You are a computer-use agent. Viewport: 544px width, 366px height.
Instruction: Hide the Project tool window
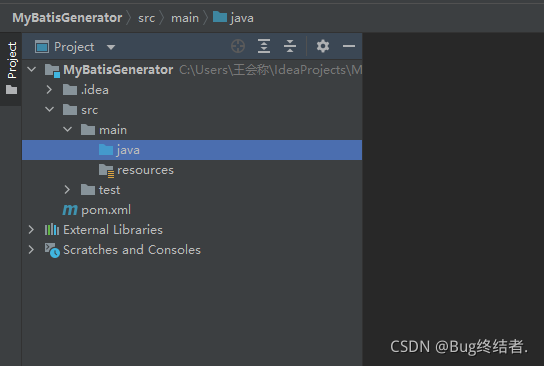(349, 46)
